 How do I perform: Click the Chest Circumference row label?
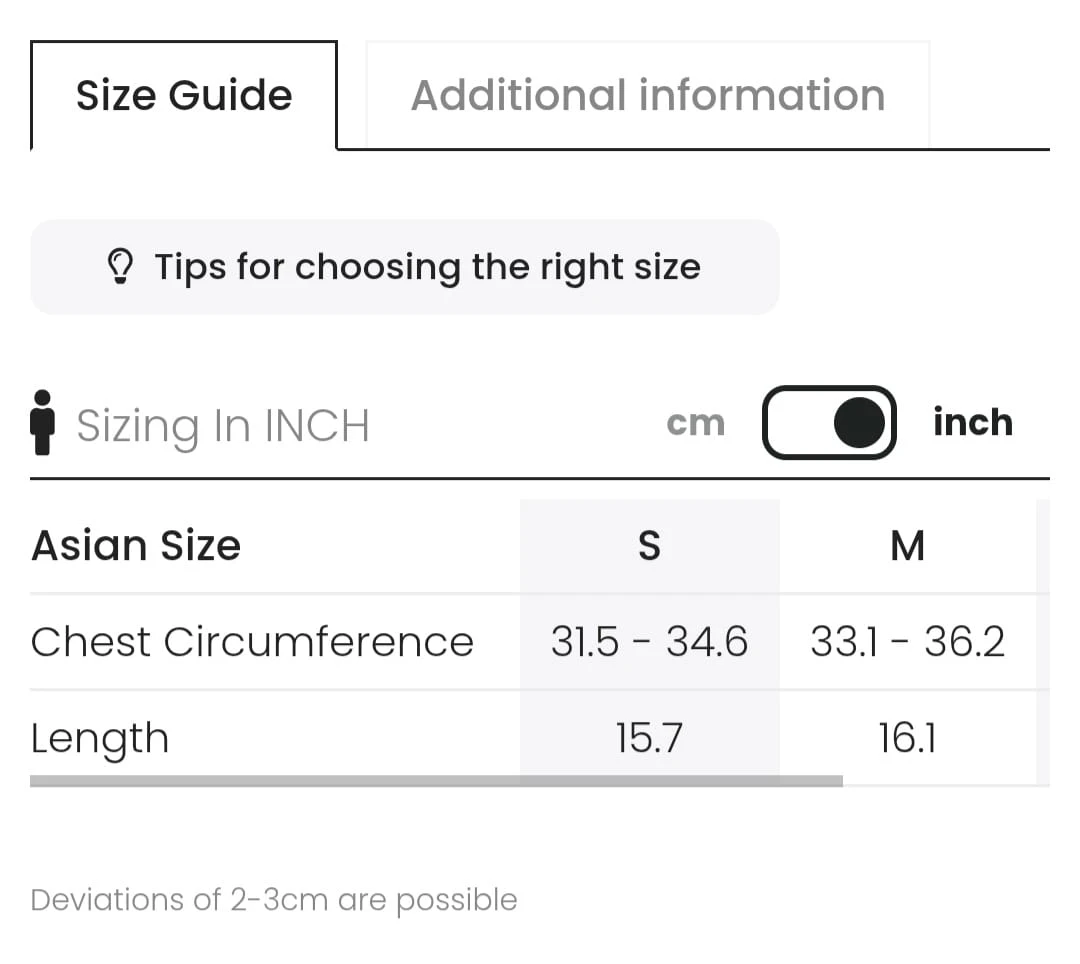click(252, 642)
